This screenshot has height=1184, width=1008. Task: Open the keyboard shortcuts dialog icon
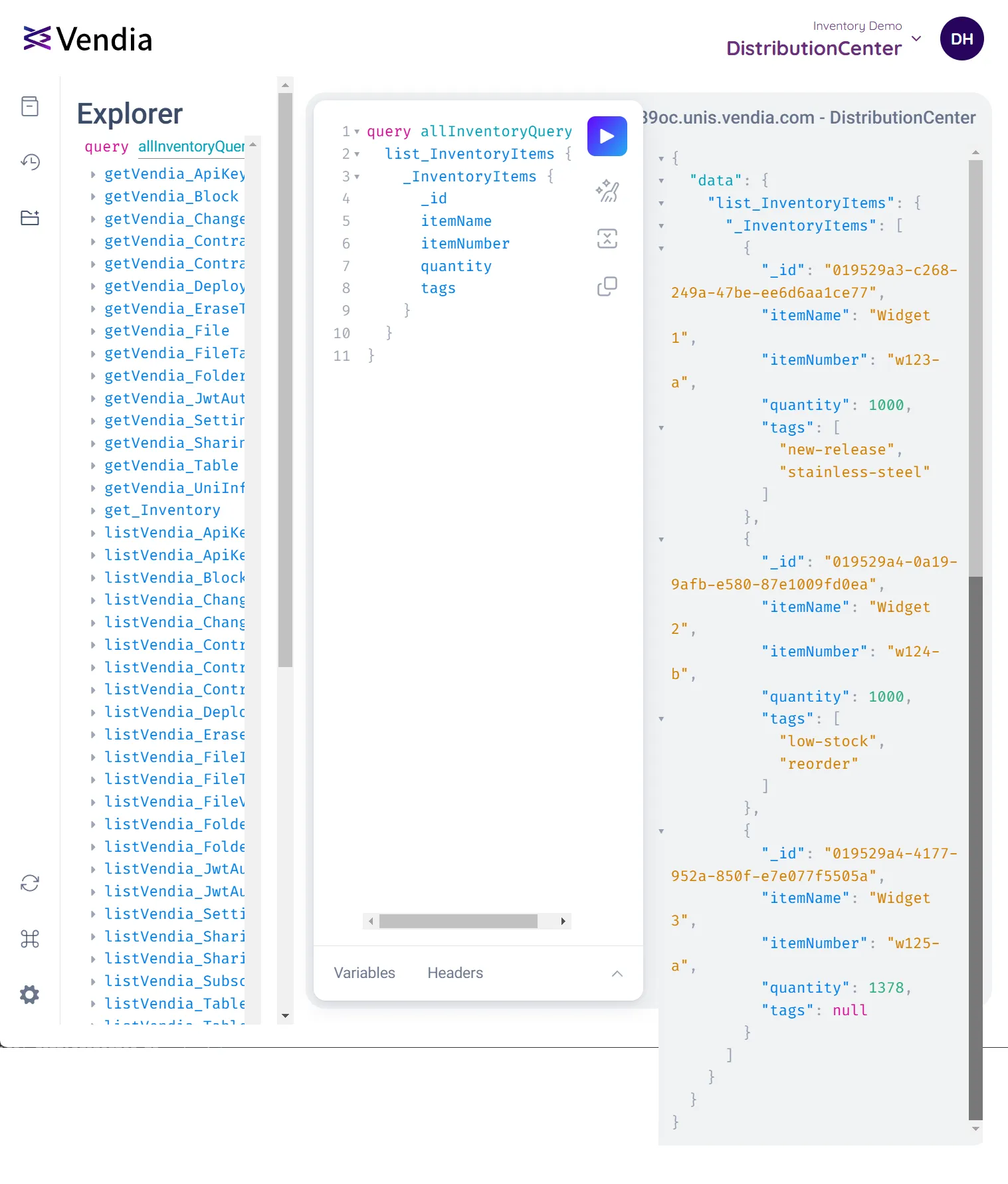(x=30, y=939)
